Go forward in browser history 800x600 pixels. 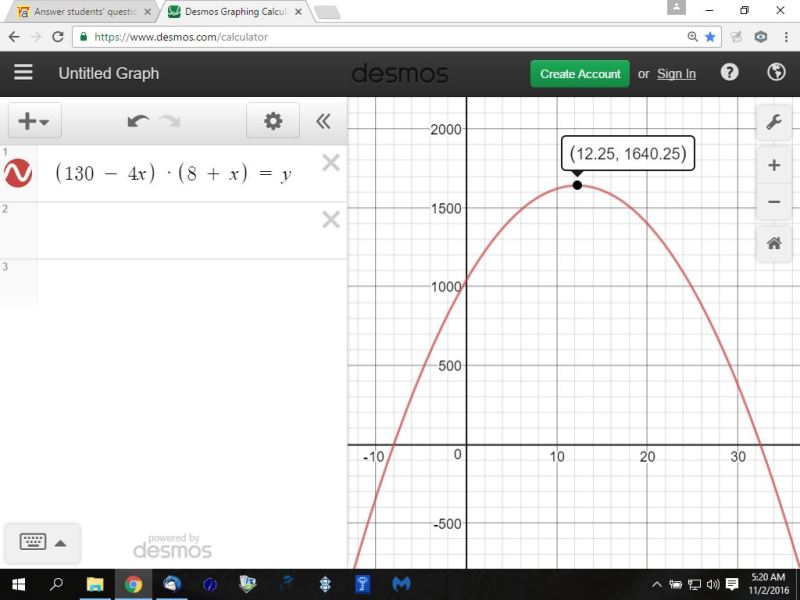click(36, 37)
